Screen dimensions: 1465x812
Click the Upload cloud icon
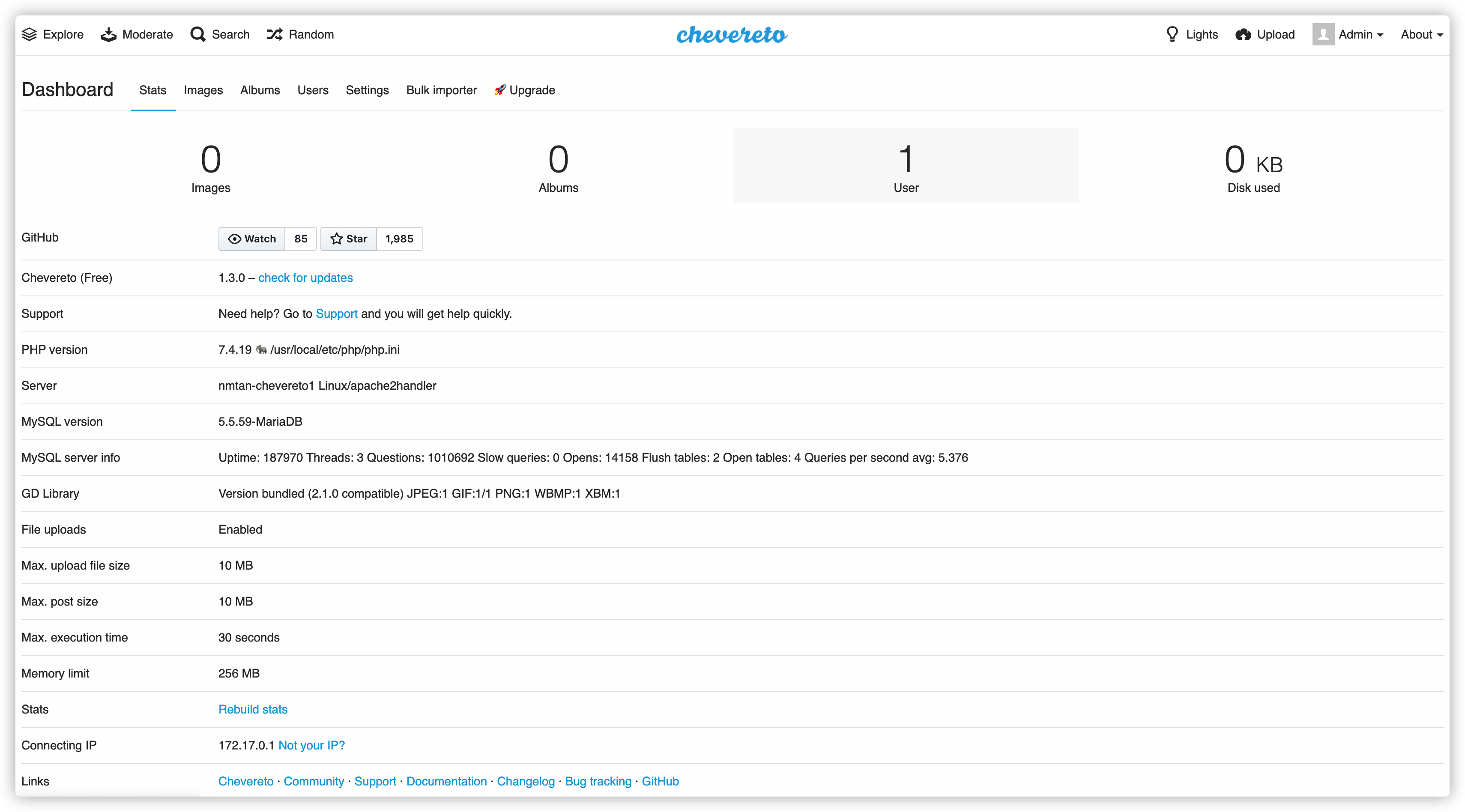[1243, 35]
